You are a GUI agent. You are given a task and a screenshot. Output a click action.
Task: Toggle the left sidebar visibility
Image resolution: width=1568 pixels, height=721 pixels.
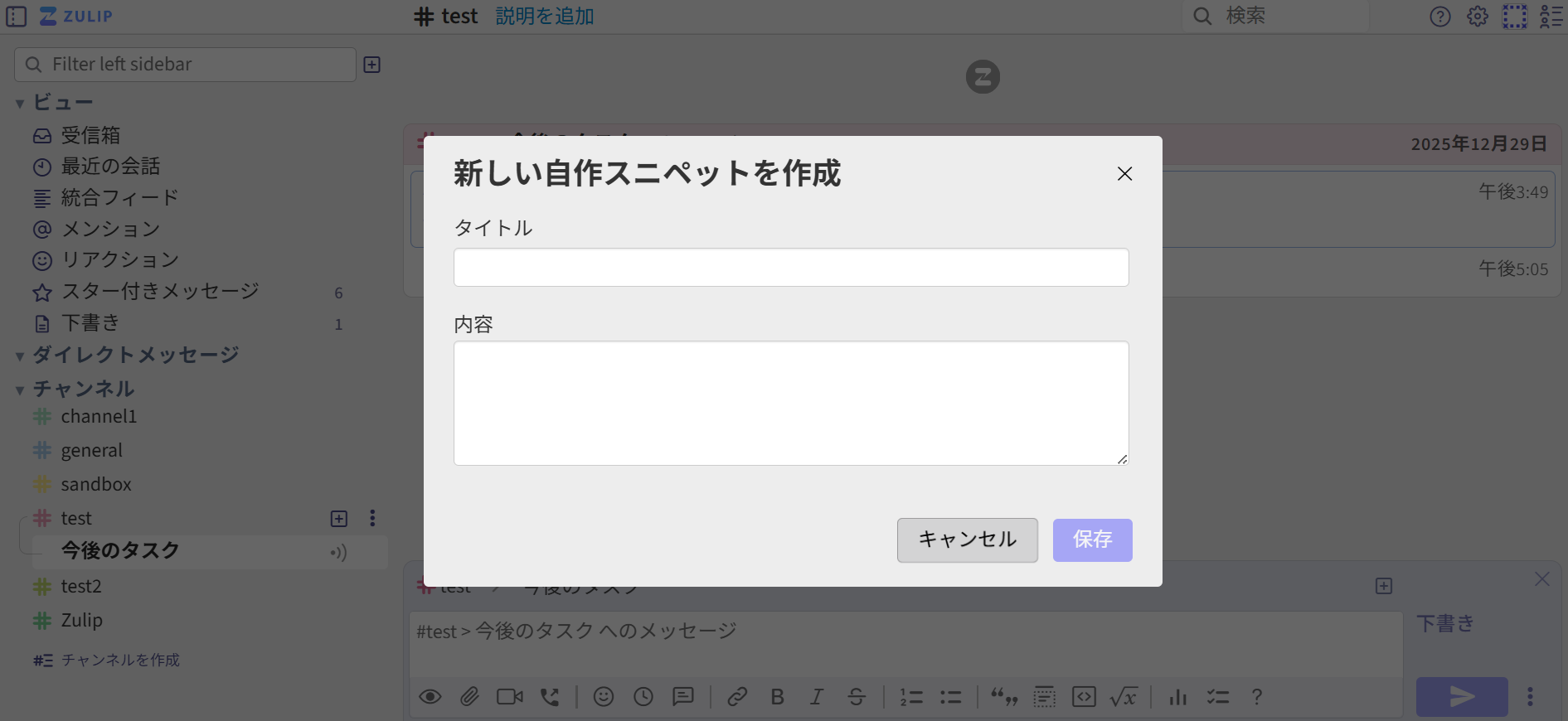click(x=17, y=17)
